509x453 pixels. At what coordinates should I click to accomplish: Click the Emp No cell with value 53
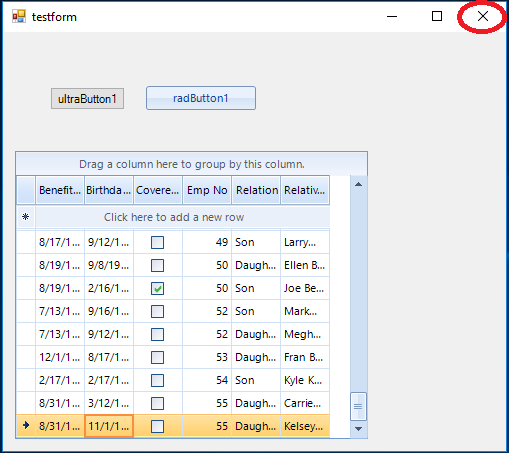click(207, 357)
